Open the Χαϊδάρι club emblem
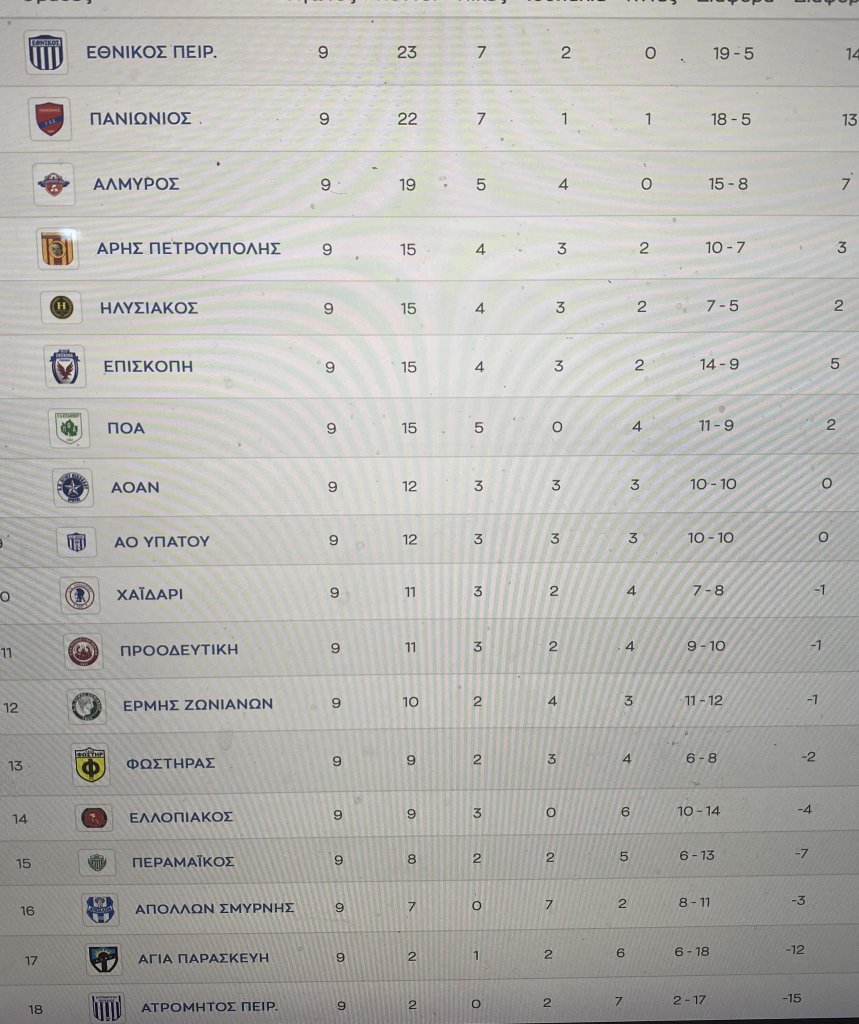The image size is (859, 1024). pos(79,595)
